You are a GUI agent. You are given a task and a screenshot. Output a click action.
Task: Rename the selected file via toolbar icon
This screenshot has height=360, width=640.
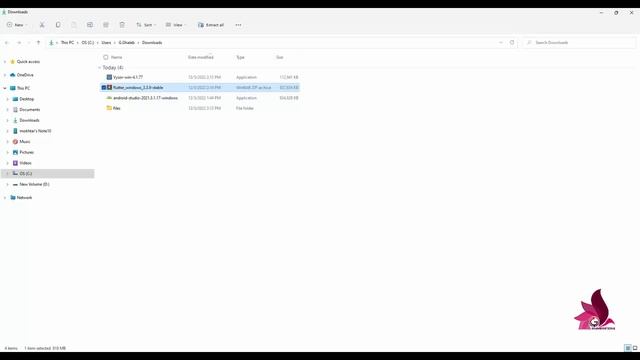(90, 25)
